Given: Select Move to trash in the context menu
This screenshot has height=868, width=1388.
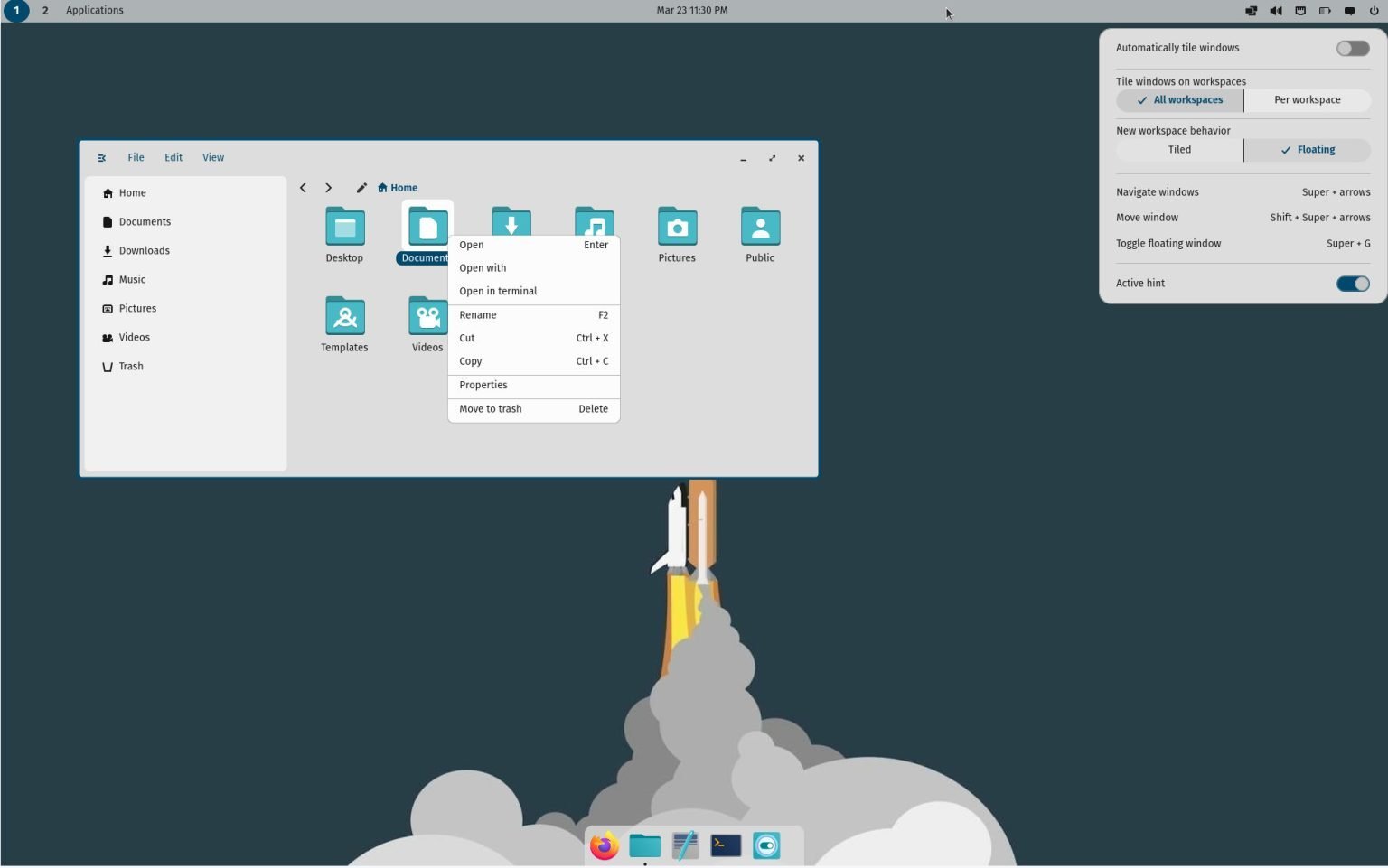Looking at the screenshot, I should click(x=491, y=408).
